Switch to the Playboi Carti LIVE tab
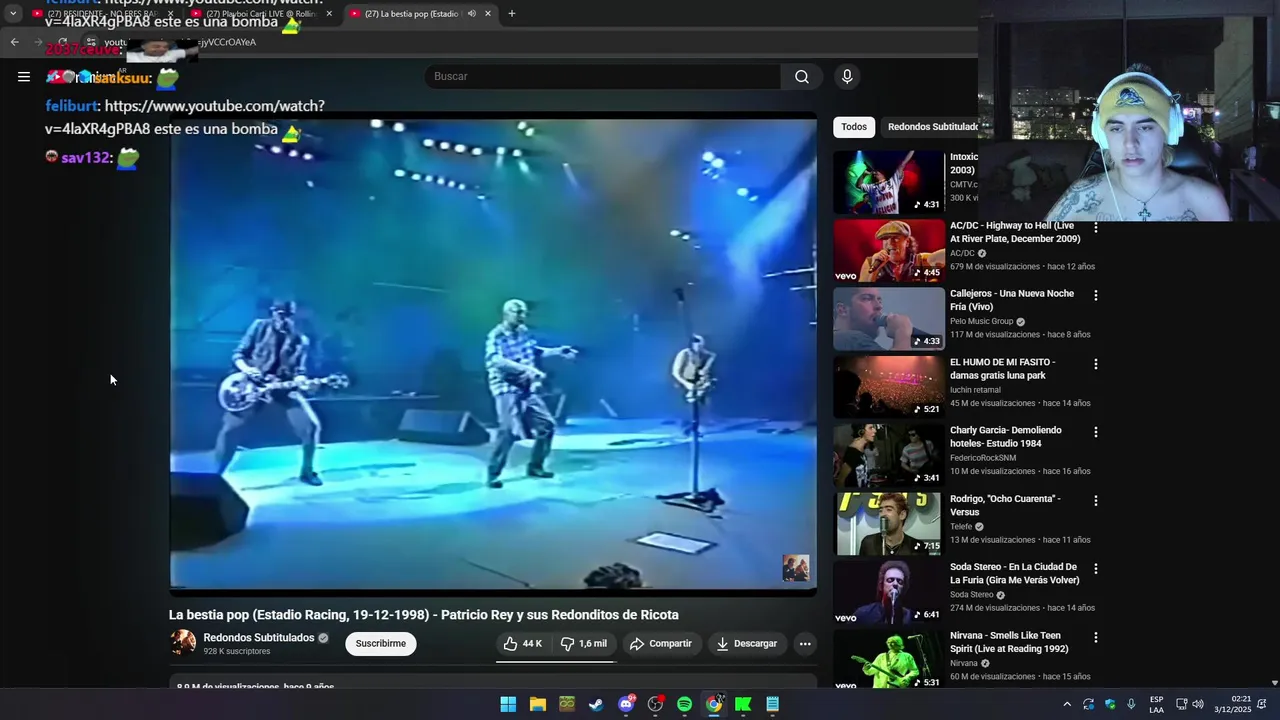This screenshot has width=1280, height=720. click(262, 14)
